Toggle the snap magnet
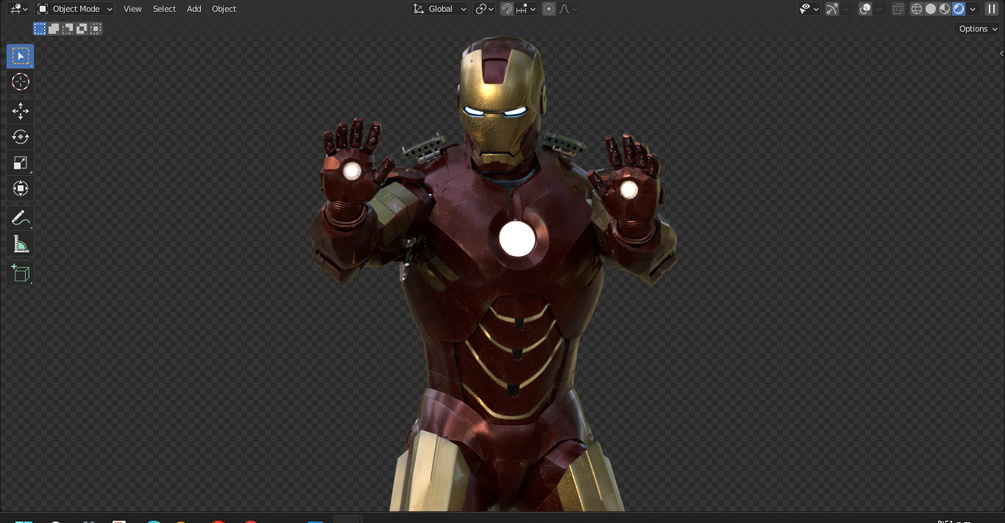The image size is (1005, 523). click(506, 9)
